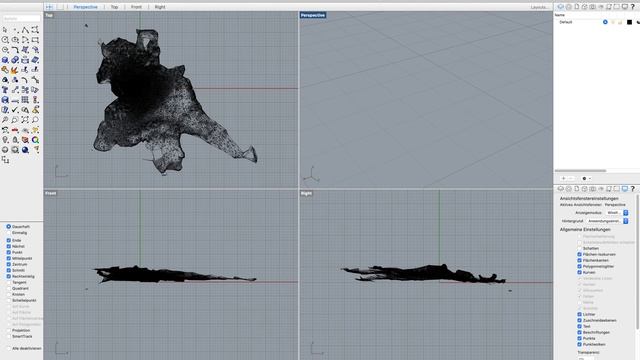Viewport: 640px width, 360px height.
Task: Select the Circle tool
Action: (5, 40)
